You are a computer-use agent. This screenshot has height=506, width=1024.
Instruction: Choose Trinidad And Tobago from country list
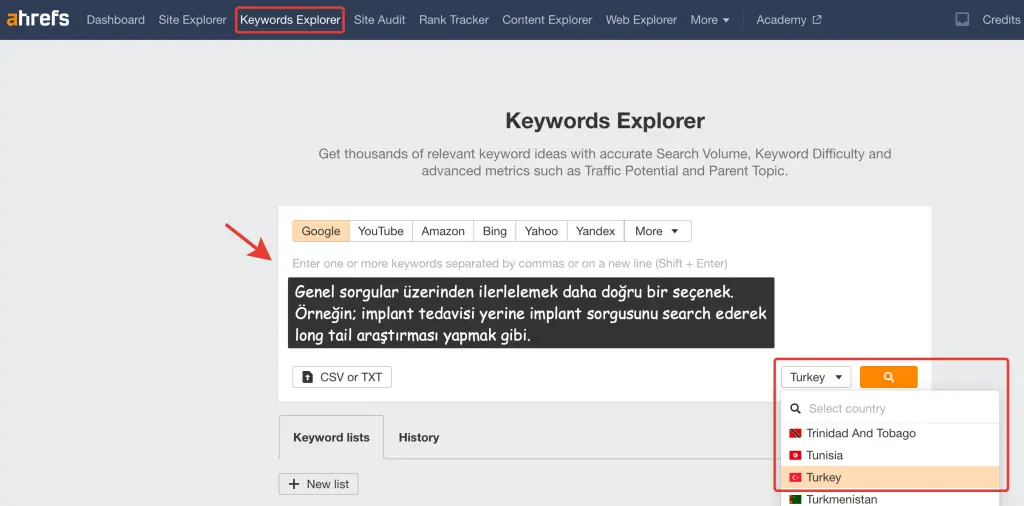(890, 434)
